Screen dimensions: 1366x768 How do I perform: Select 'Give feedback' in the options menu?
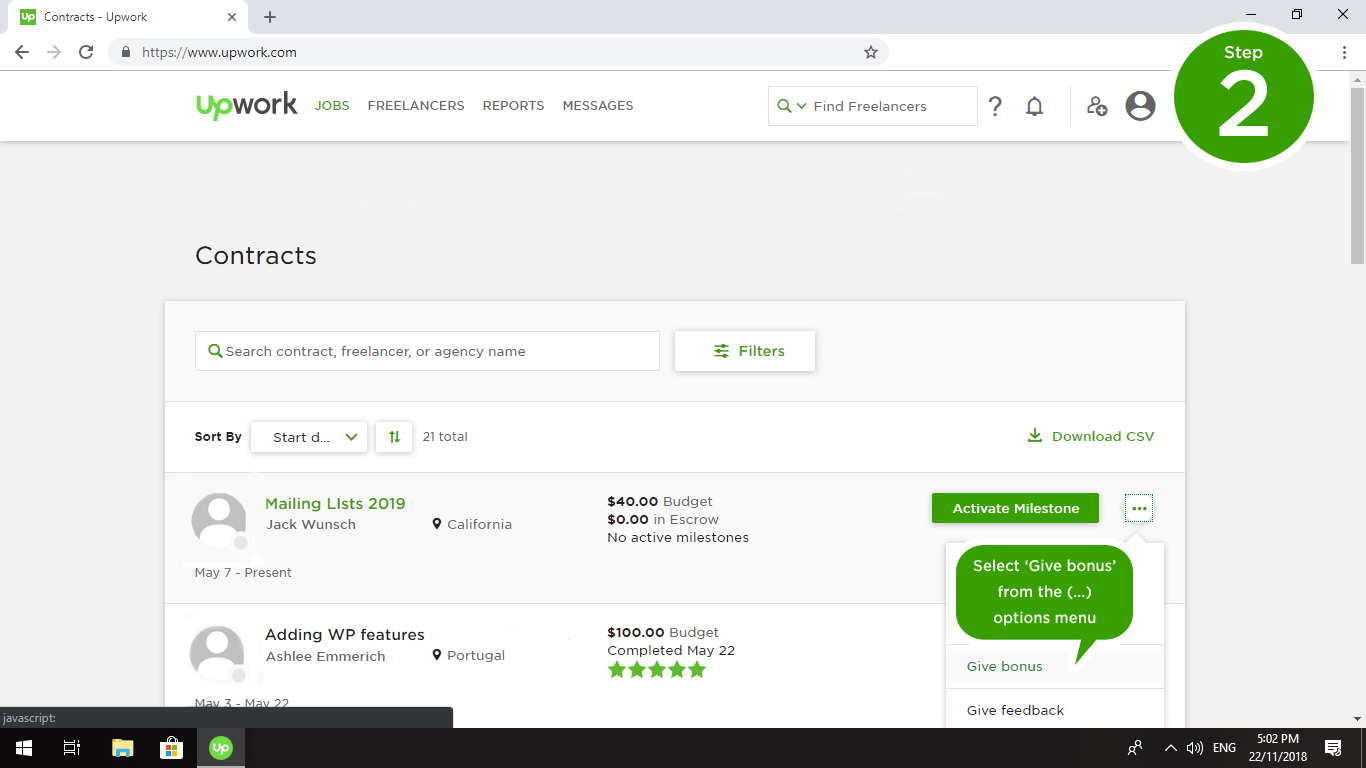point(1014,709)
